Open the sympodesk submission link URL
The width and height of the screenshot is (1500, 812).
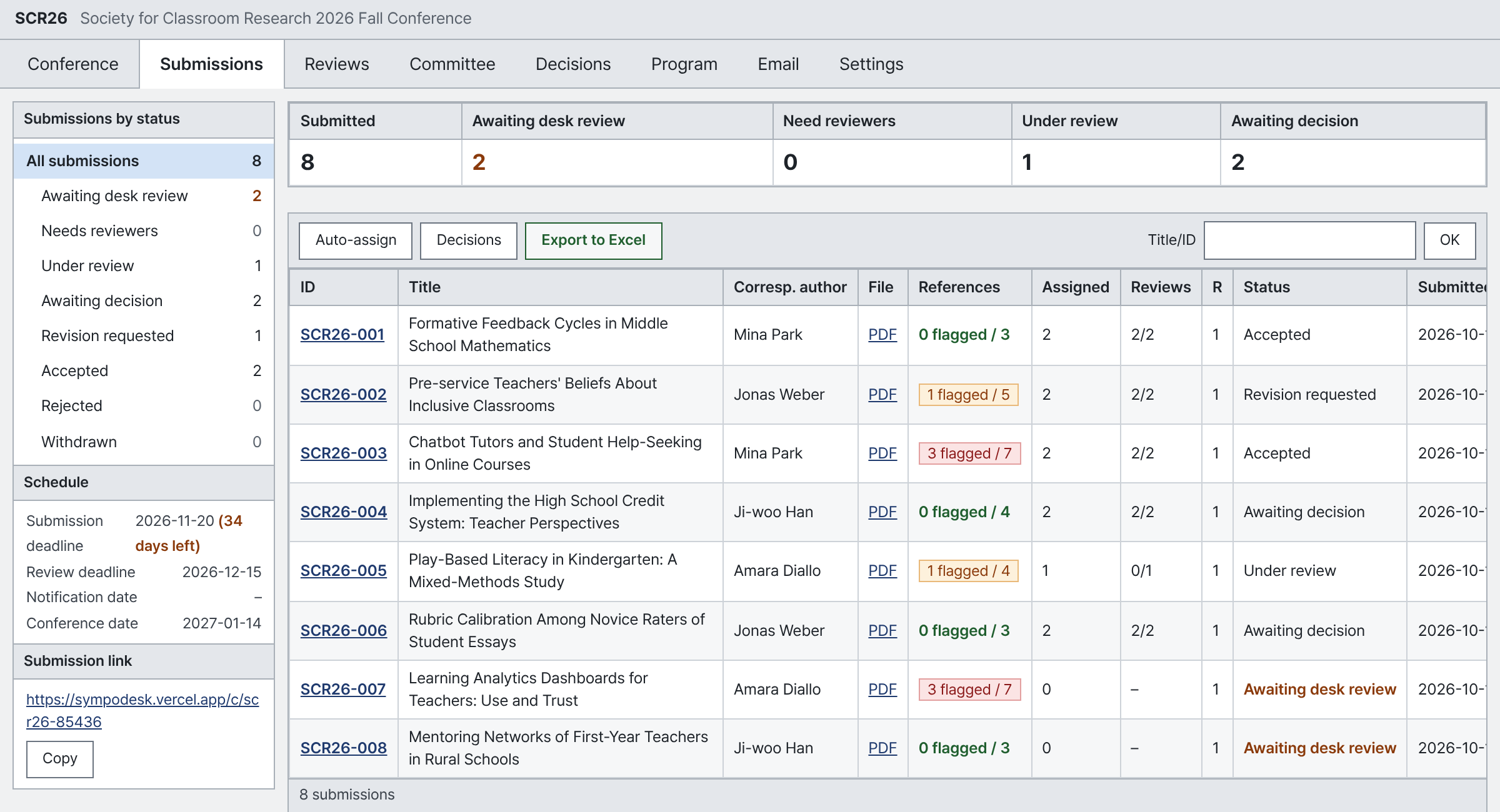[142, 711]
